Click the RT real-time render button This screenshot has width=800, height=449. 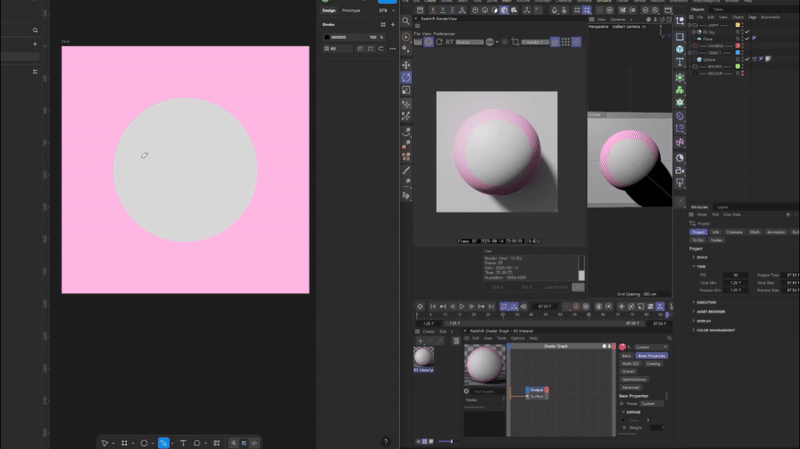click(x=449, y=42)
